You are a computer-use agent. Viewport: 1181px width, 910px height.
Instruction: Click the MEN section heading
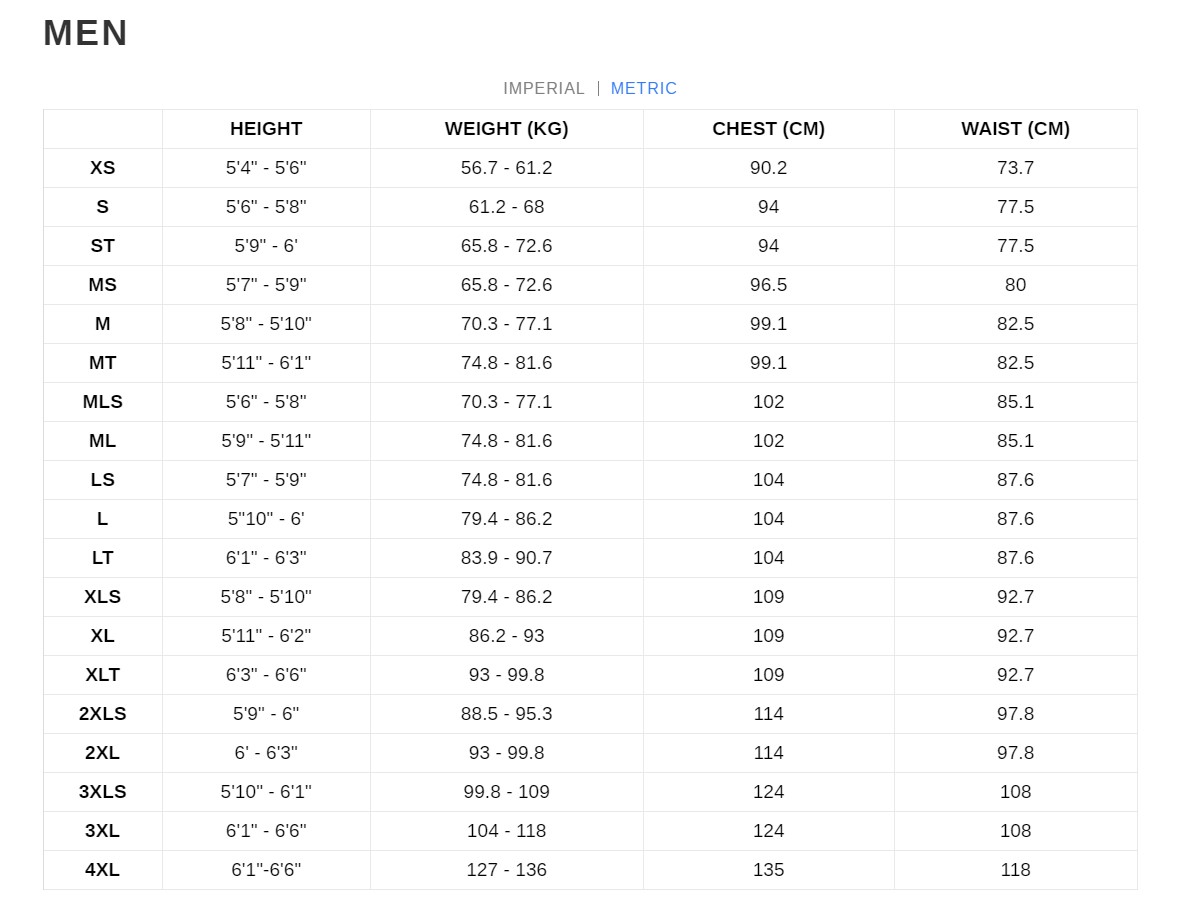[85, 33]
